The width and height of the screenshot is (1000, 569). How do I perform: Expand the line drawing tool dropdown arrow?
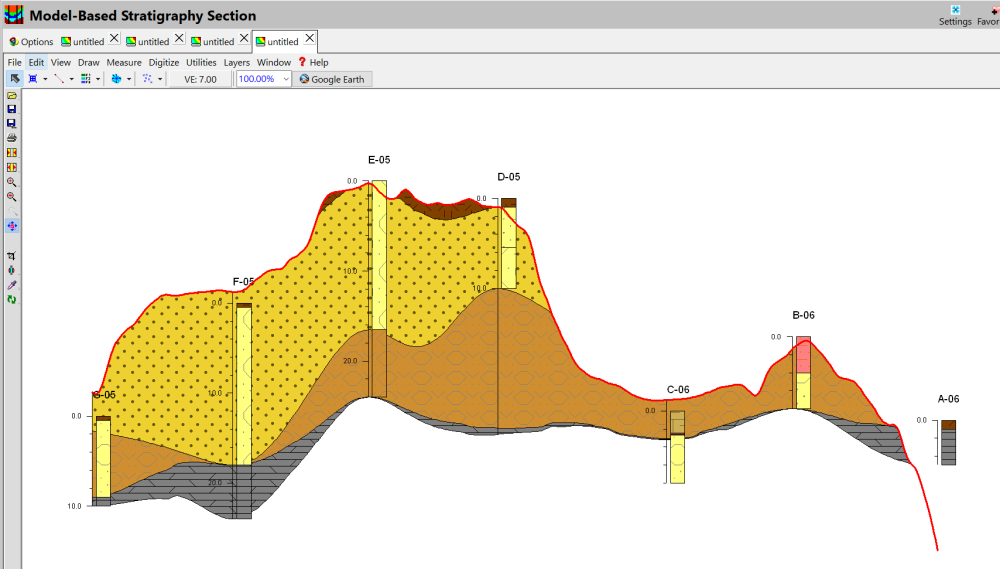pyautogui.click(x=73, y=79)
